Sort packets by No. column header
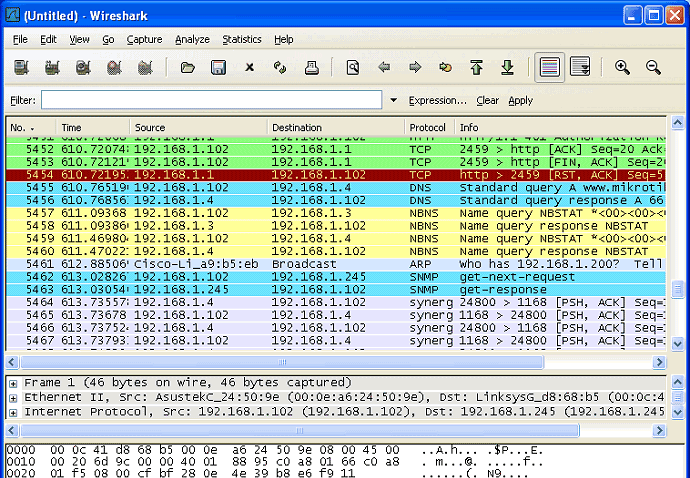Image resolution: width=690 pixels, height=478 pixels. (31, 128)
